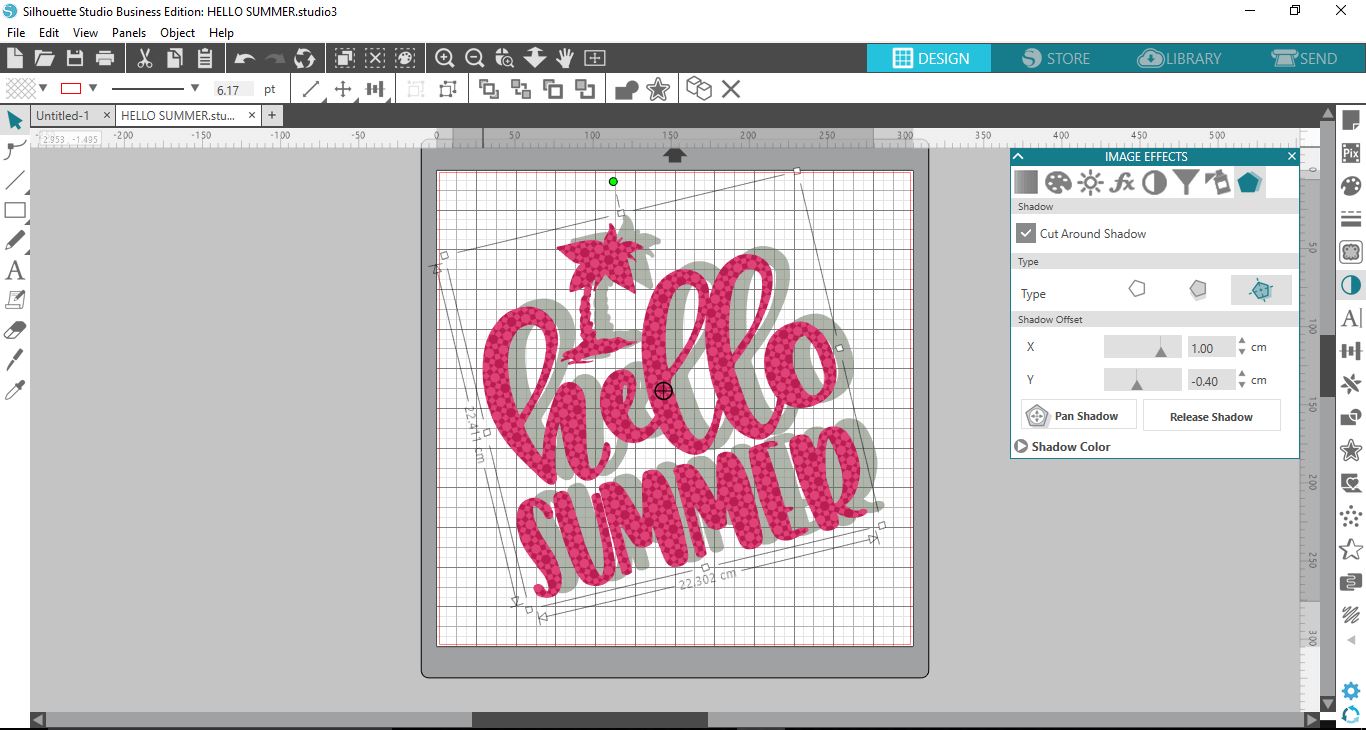The image size is (1366, 730).
Task: Open the Object menu
Action: 177,32
